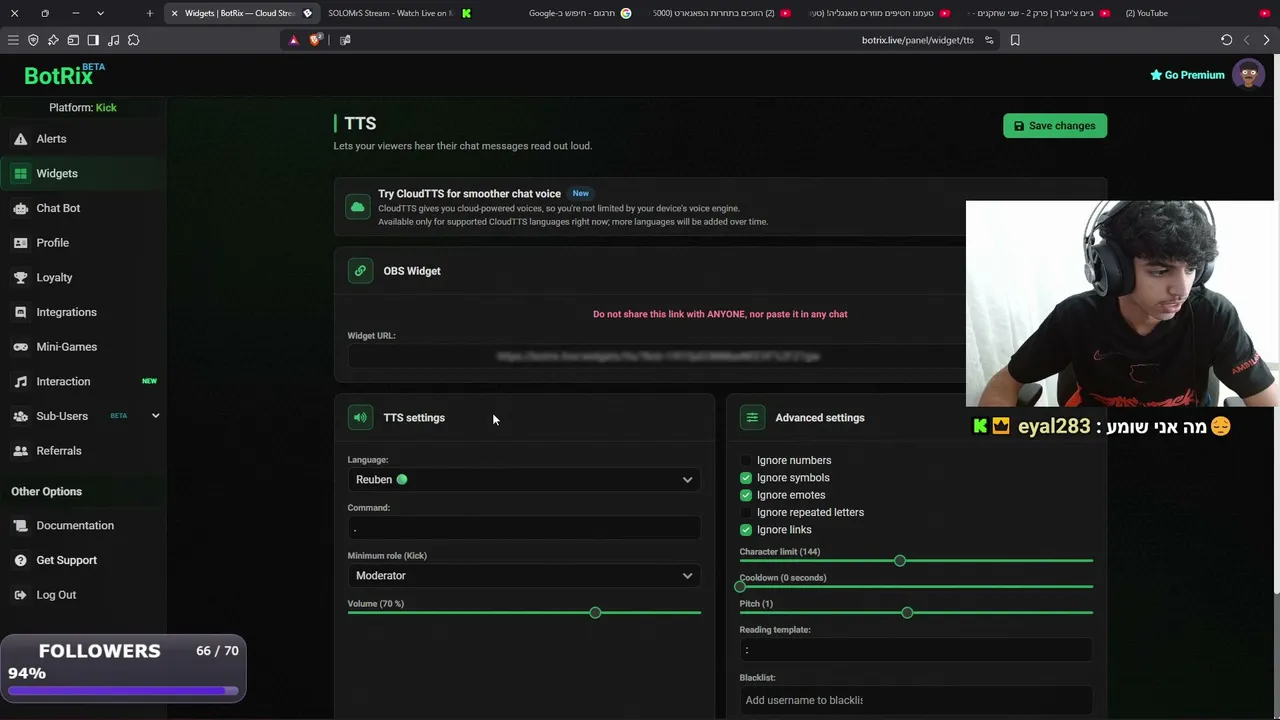Open a new browser tab with plus
The height and width of the screenshot is (720, 1280).
149,13
